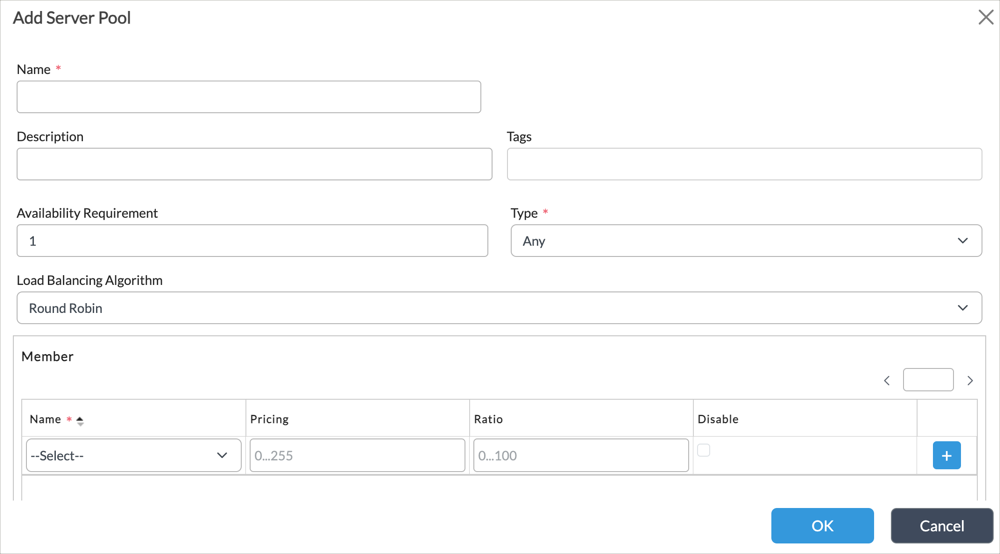
Task: Click the member Pricing input 0...255
Action: pos(357,455)
